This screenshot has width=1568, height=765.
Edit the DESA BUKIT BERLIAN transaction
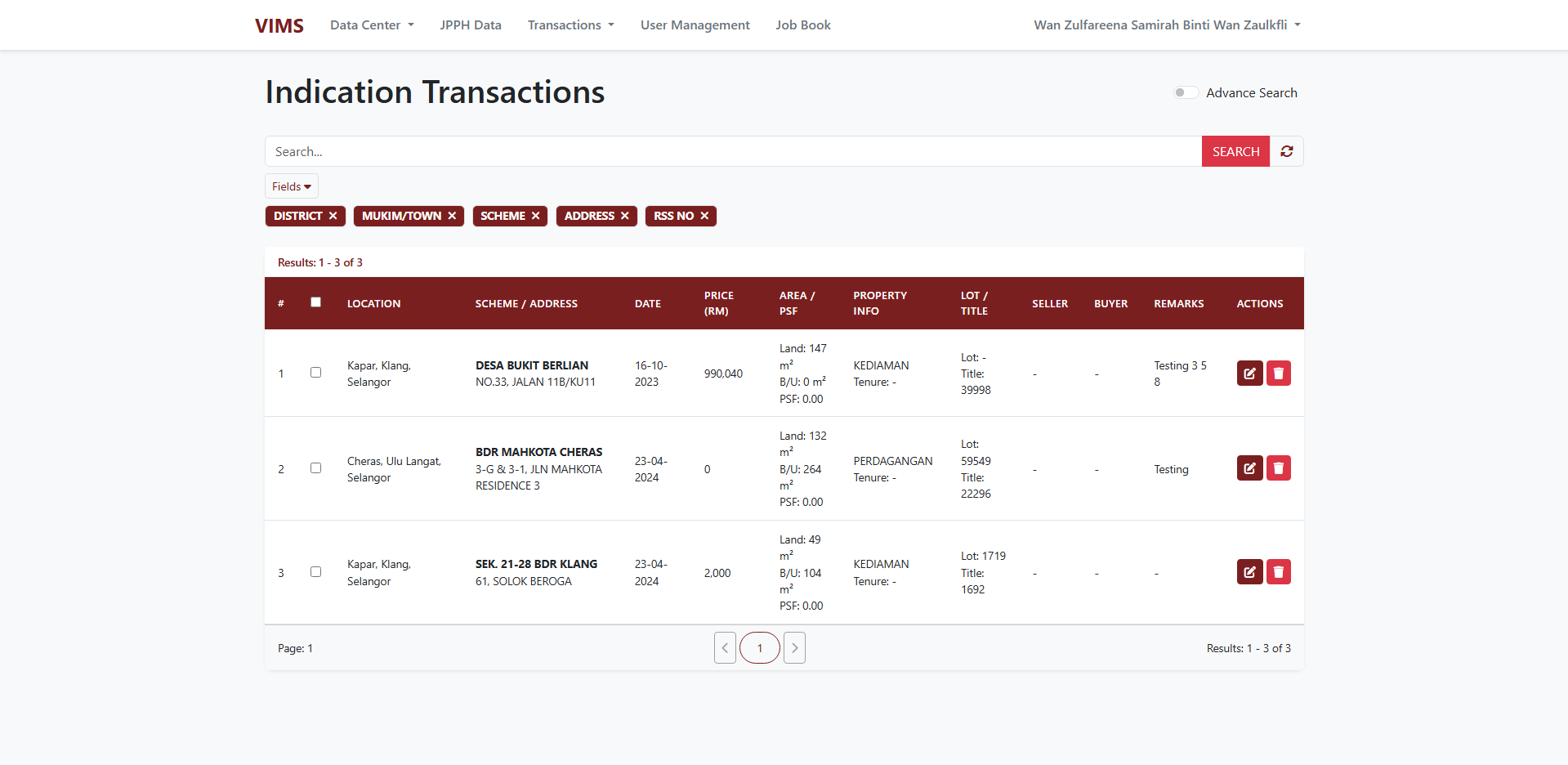(1249, 374)
